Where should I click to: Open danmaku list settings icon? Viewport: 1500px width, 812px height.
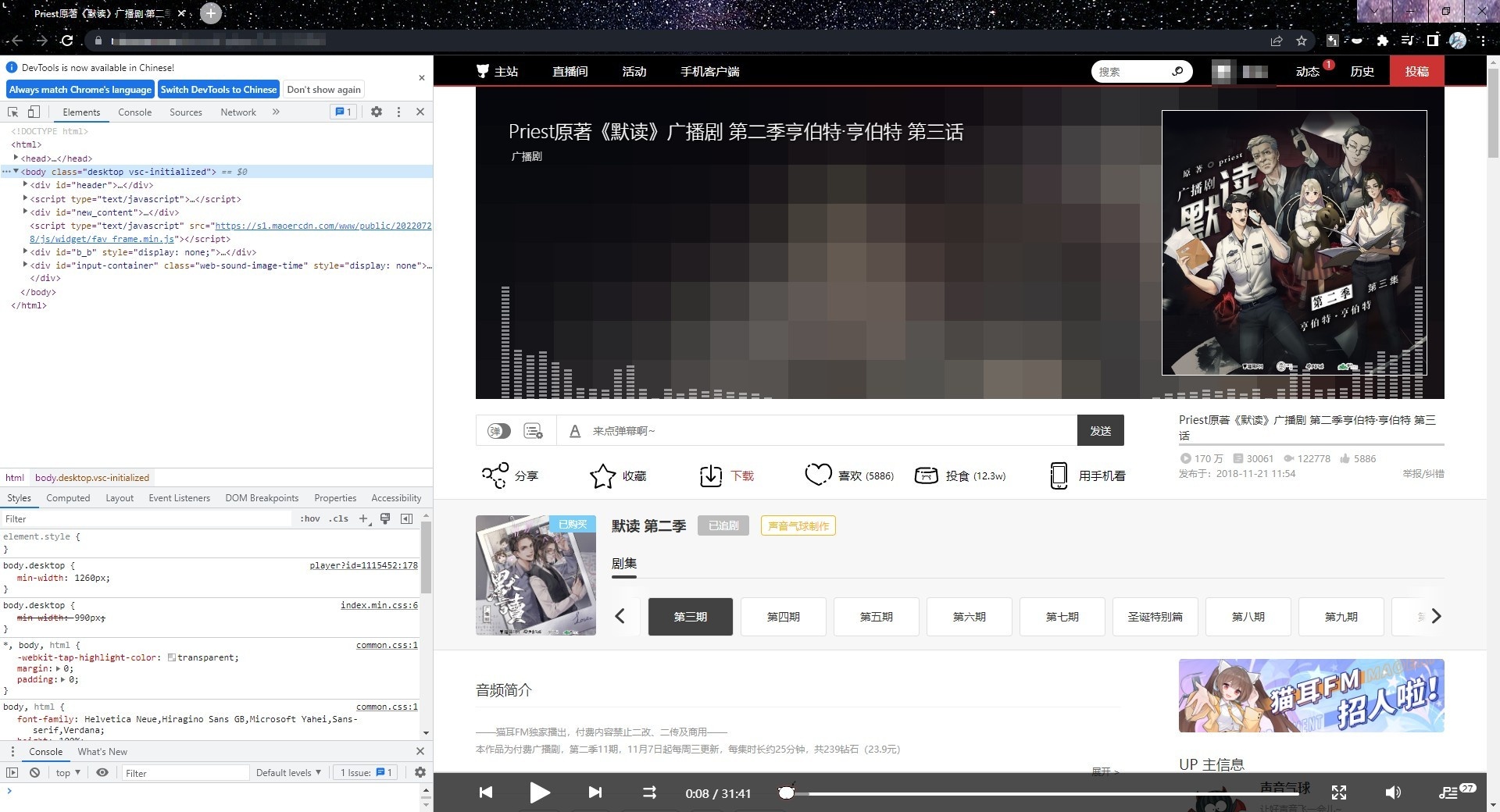[534, 431]
